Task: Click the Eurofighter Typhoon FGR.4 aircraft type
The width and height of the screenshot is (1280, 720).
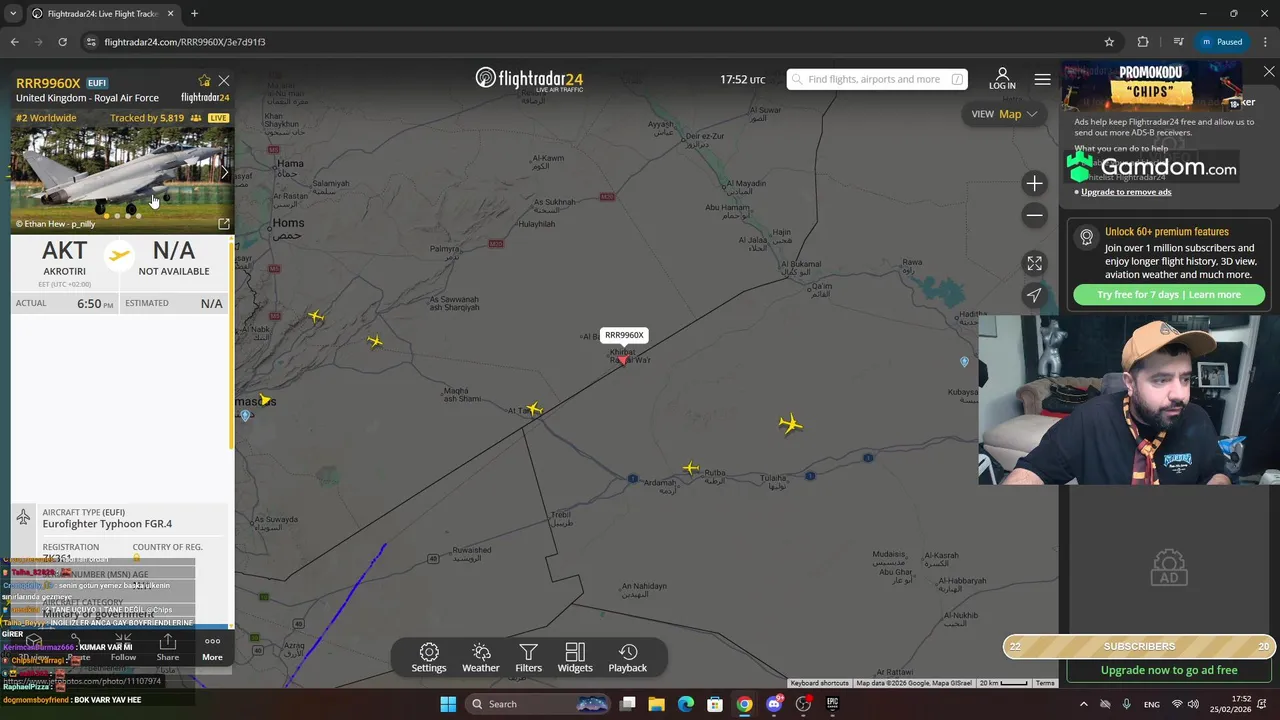Action: [107, 524]
